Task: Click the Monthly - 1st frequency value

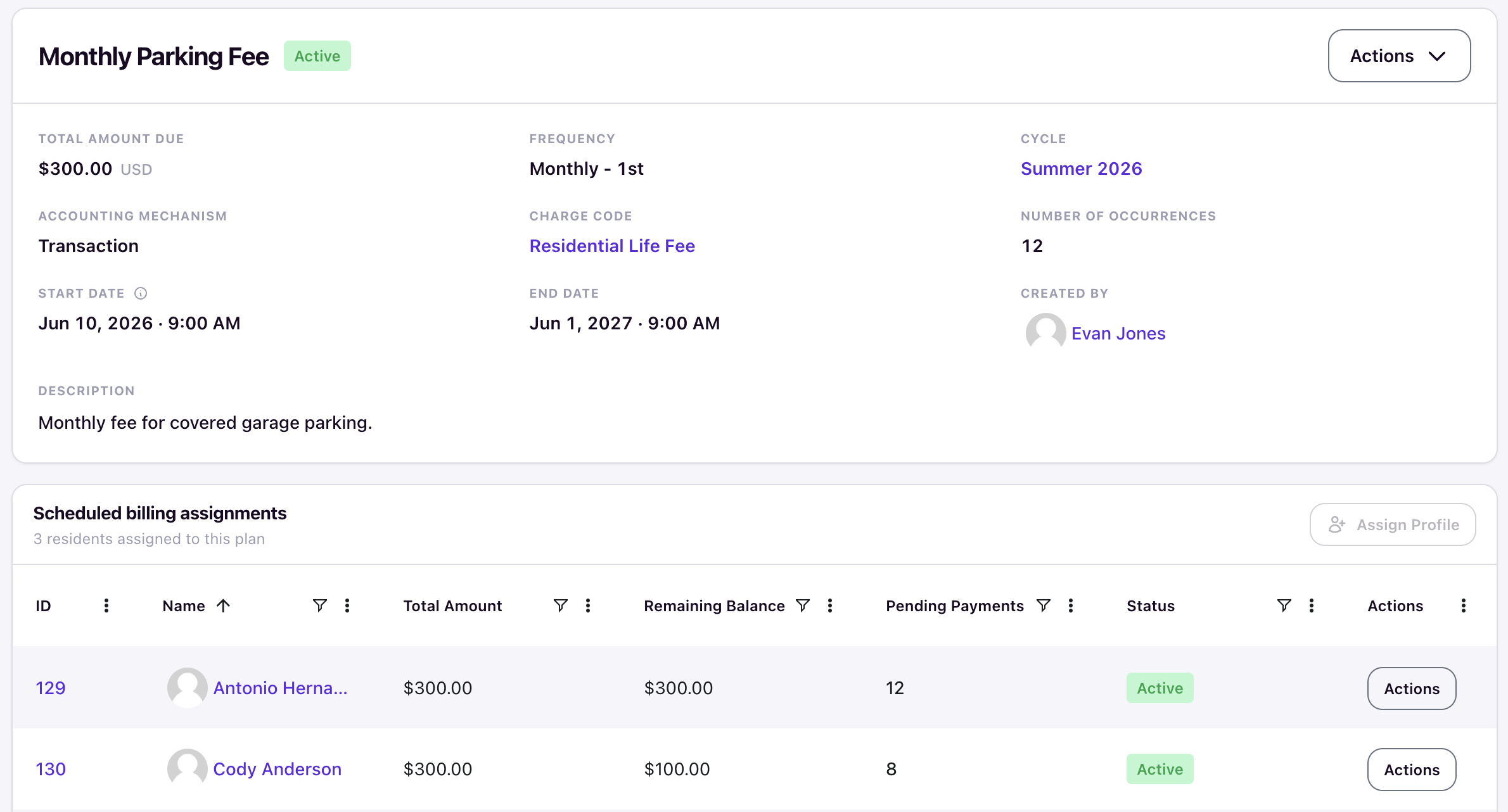Action: pos(587,168)
